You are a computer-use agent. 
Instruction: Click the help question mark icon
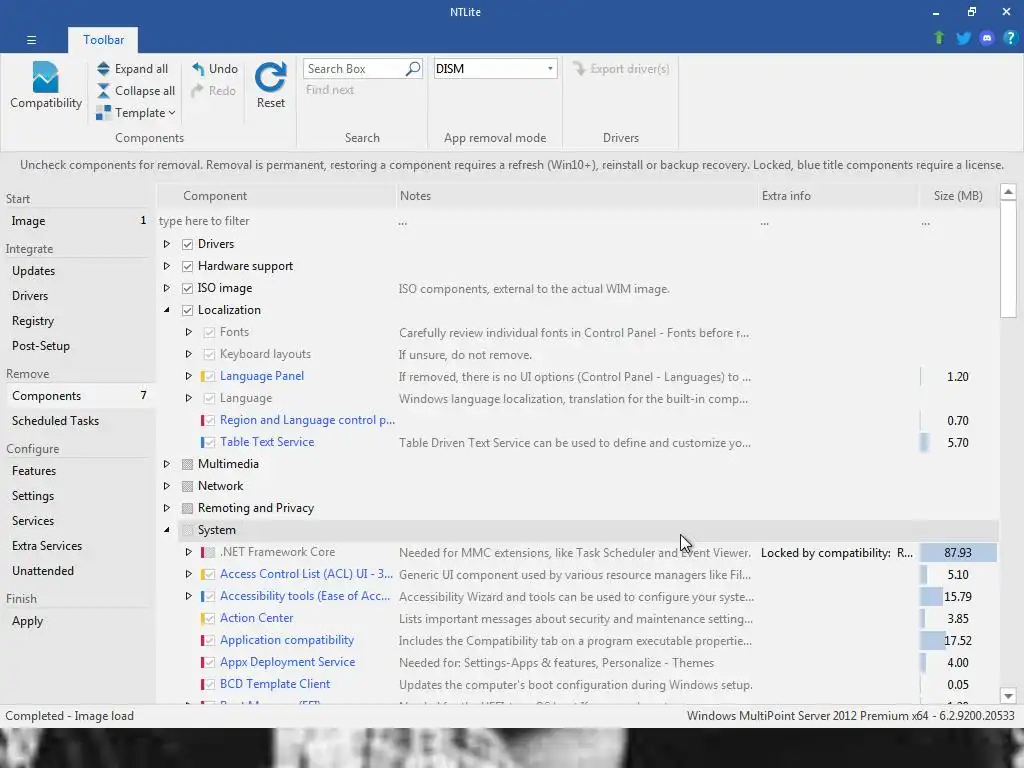tap(1010, 38)
